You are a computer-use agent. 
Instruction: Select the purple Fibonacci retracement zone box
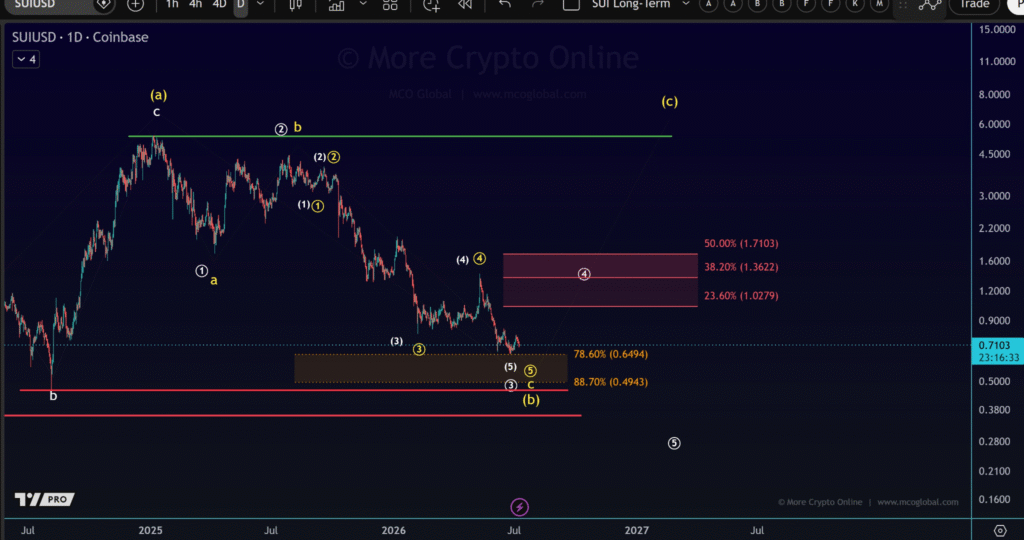click(600, 280)
